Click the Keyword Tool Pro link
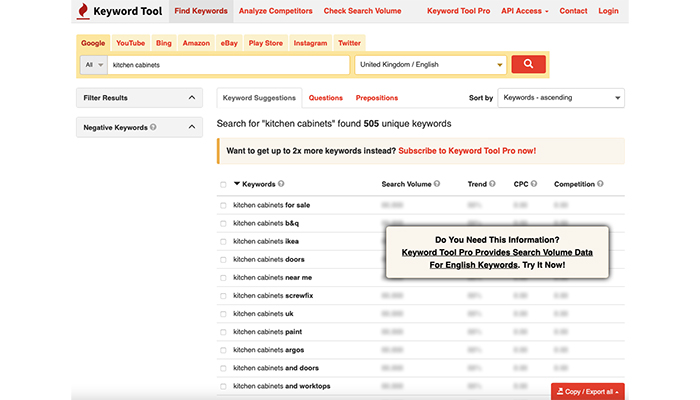This screenshot has width=700, height=400. click(x=458, y=11)
